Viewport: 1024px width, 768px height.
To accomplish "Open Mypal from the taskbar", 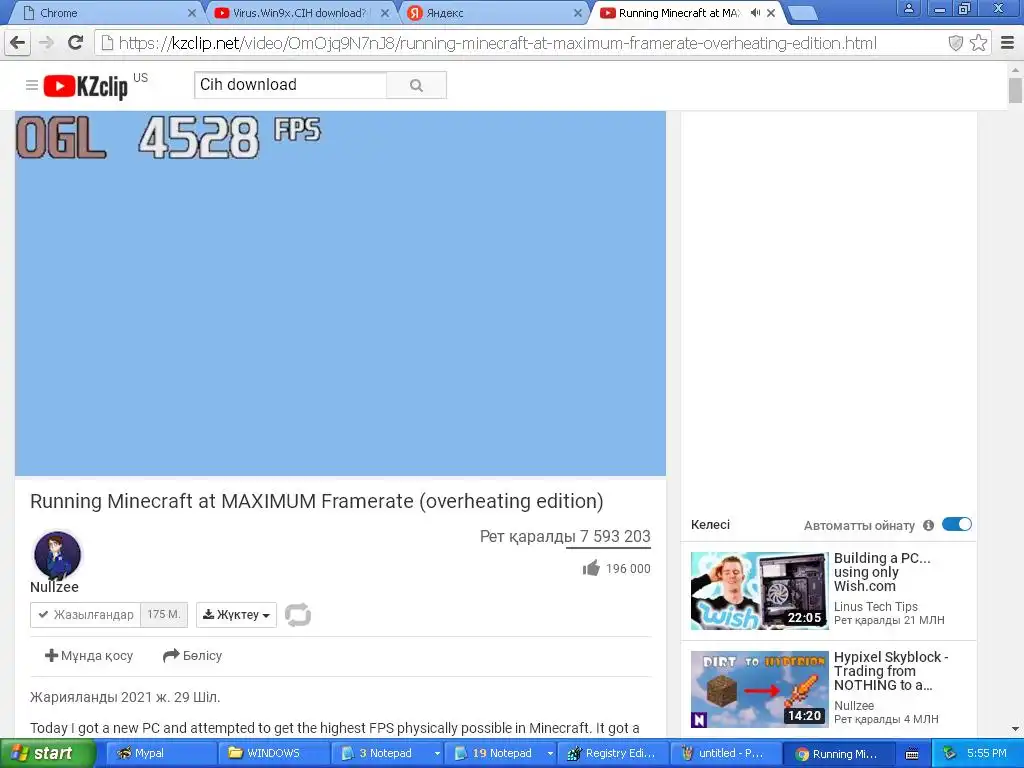I will tap(161, 754).
